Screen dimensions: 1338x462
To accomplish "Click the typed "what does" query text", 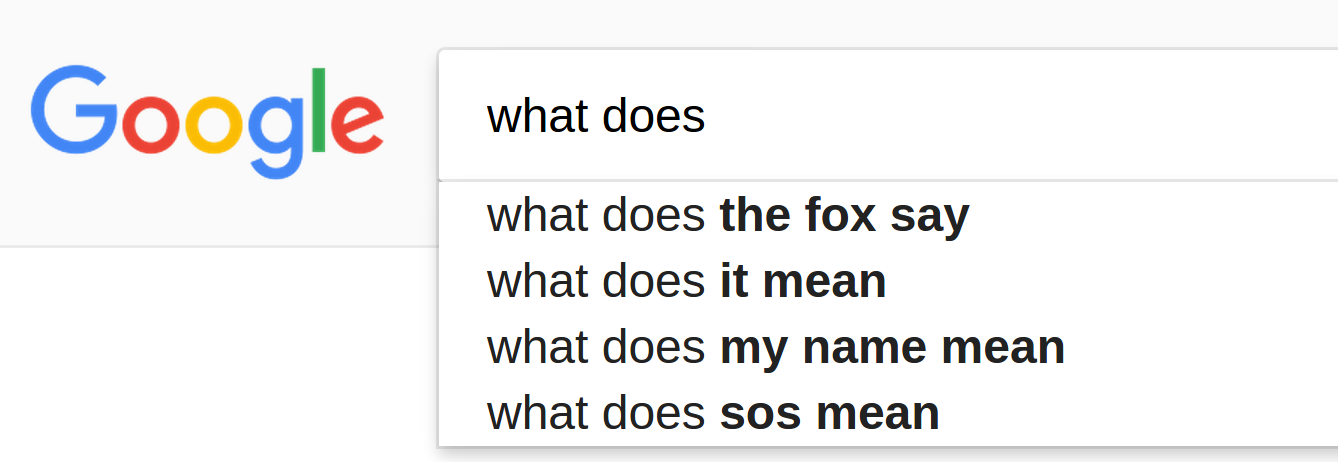I will (596, 117).
